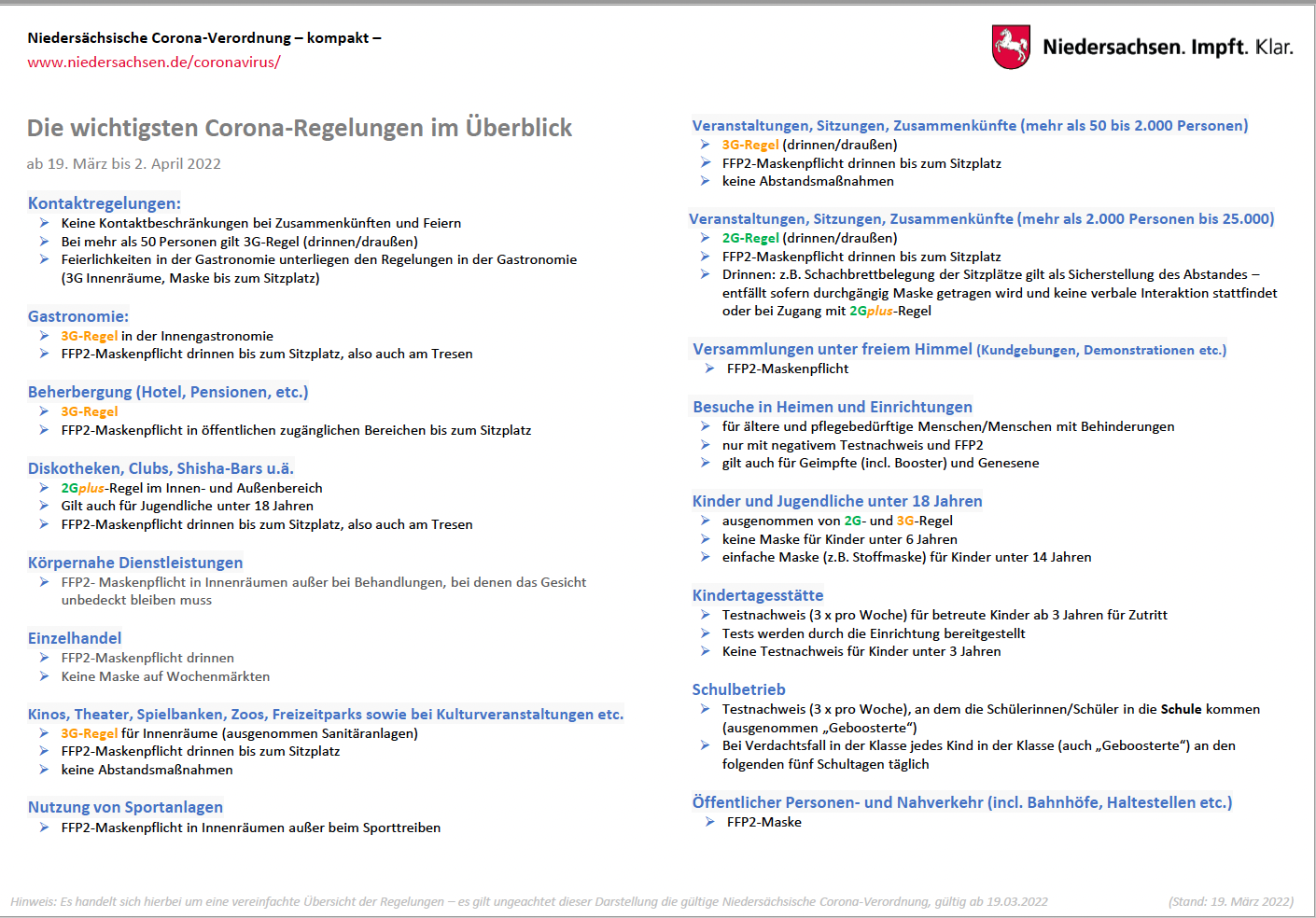This screenshot has width=1316, height=918.
Task: Click the main heading 'Die wichtigsten Corona-Regelungen im Überblick'
Action: [300, 128]
